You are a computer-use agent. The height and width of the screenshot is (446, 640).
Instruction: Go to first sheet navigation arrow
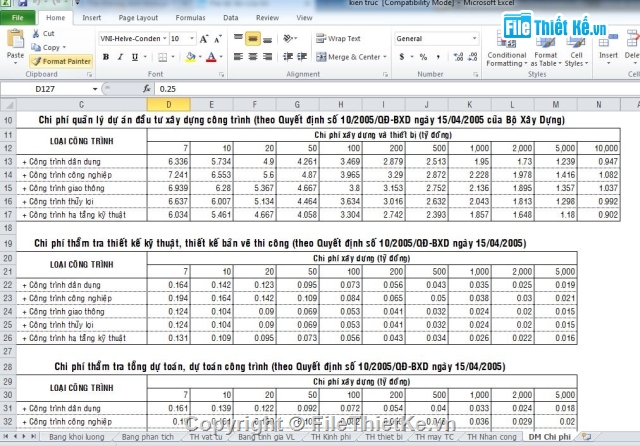pyautogui.click(x=6, y=437)
